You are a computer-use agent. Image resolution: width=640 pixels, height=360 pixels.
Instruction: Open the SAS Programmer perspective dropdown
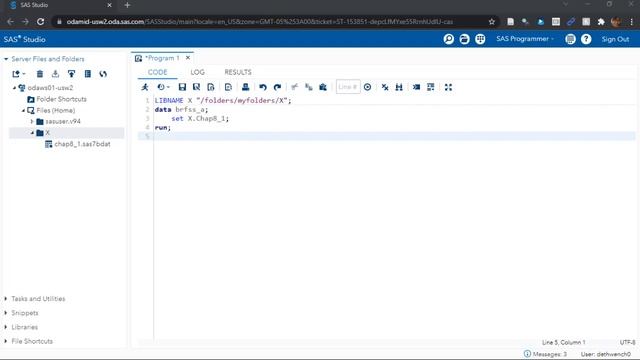click(x=525, y=39)
